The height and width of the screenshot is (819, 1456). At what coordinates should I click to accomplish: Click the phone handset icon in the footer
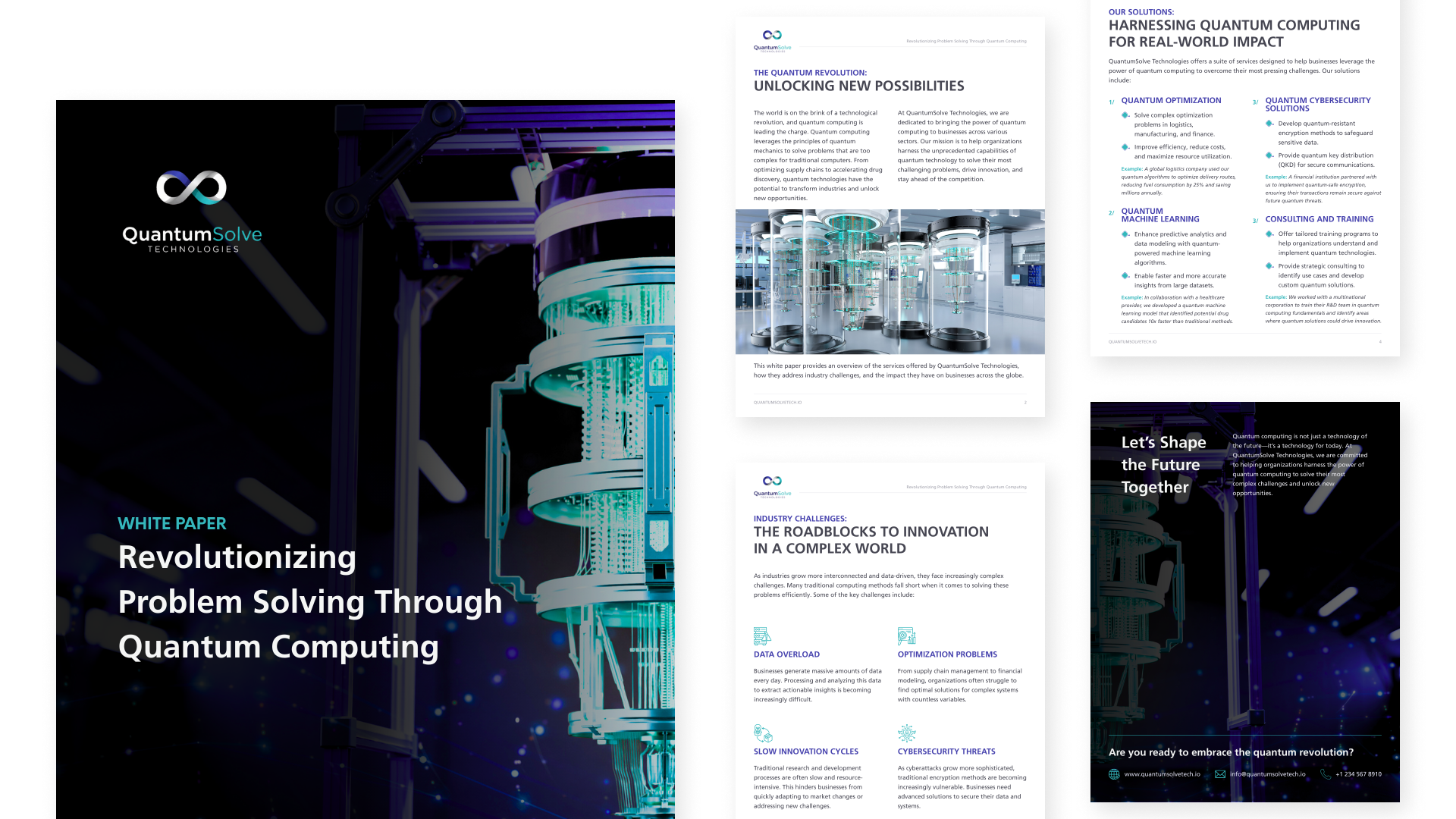1326,774
